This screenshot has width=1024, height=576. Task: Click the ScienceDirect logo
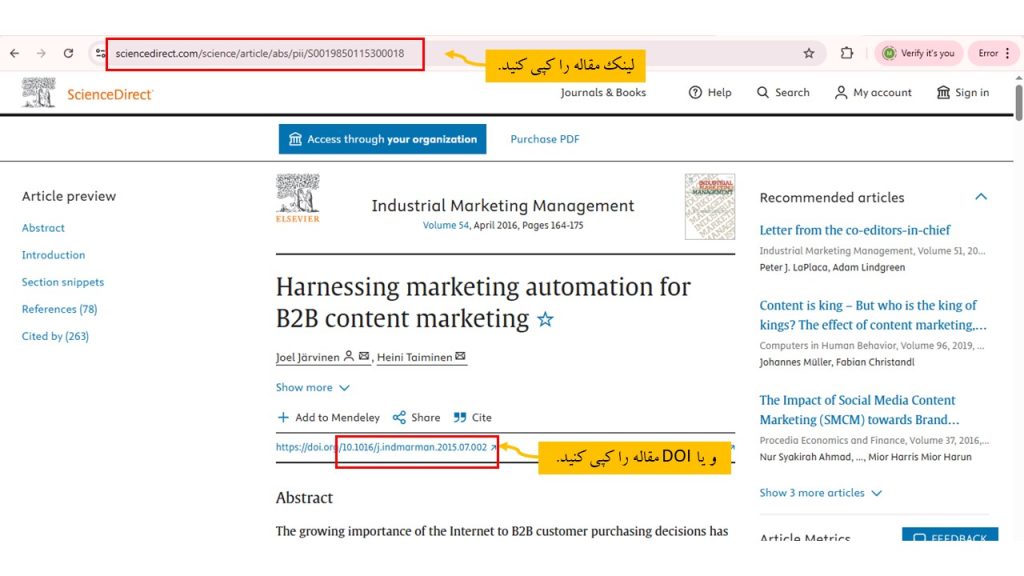tap(88, 93)
